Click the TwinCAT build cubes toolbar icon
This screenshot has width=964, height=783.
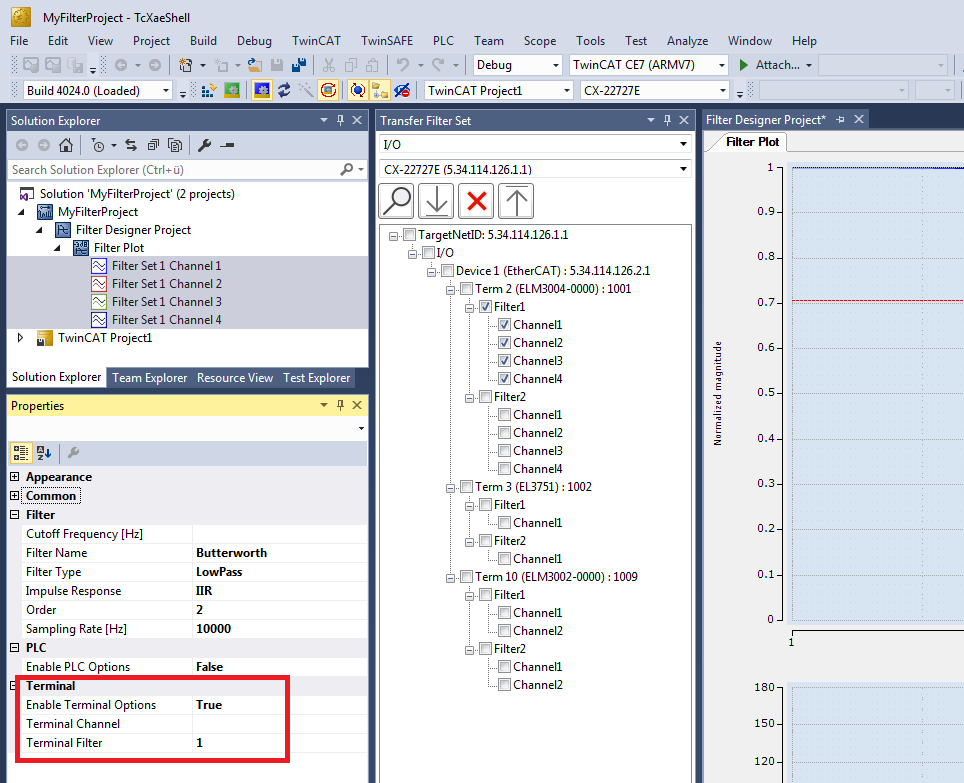[x=209, y=91]
